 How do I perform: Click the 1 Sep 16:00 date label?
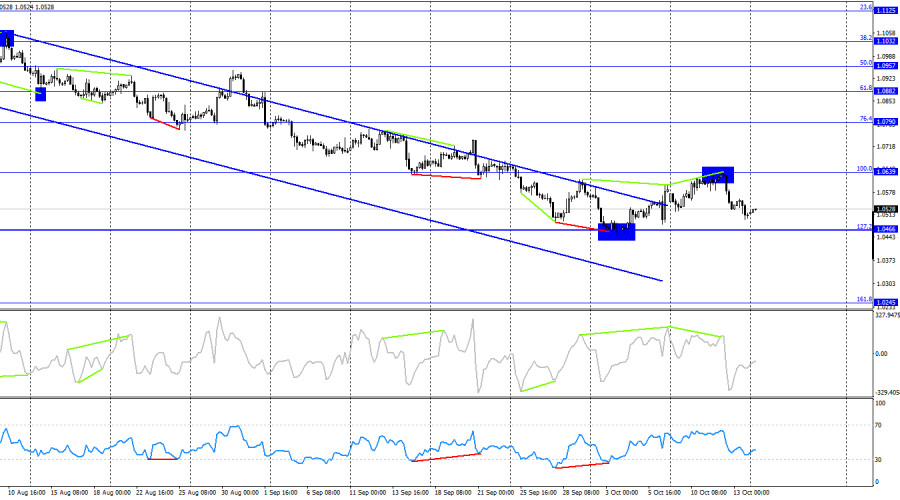click(281, 493)
